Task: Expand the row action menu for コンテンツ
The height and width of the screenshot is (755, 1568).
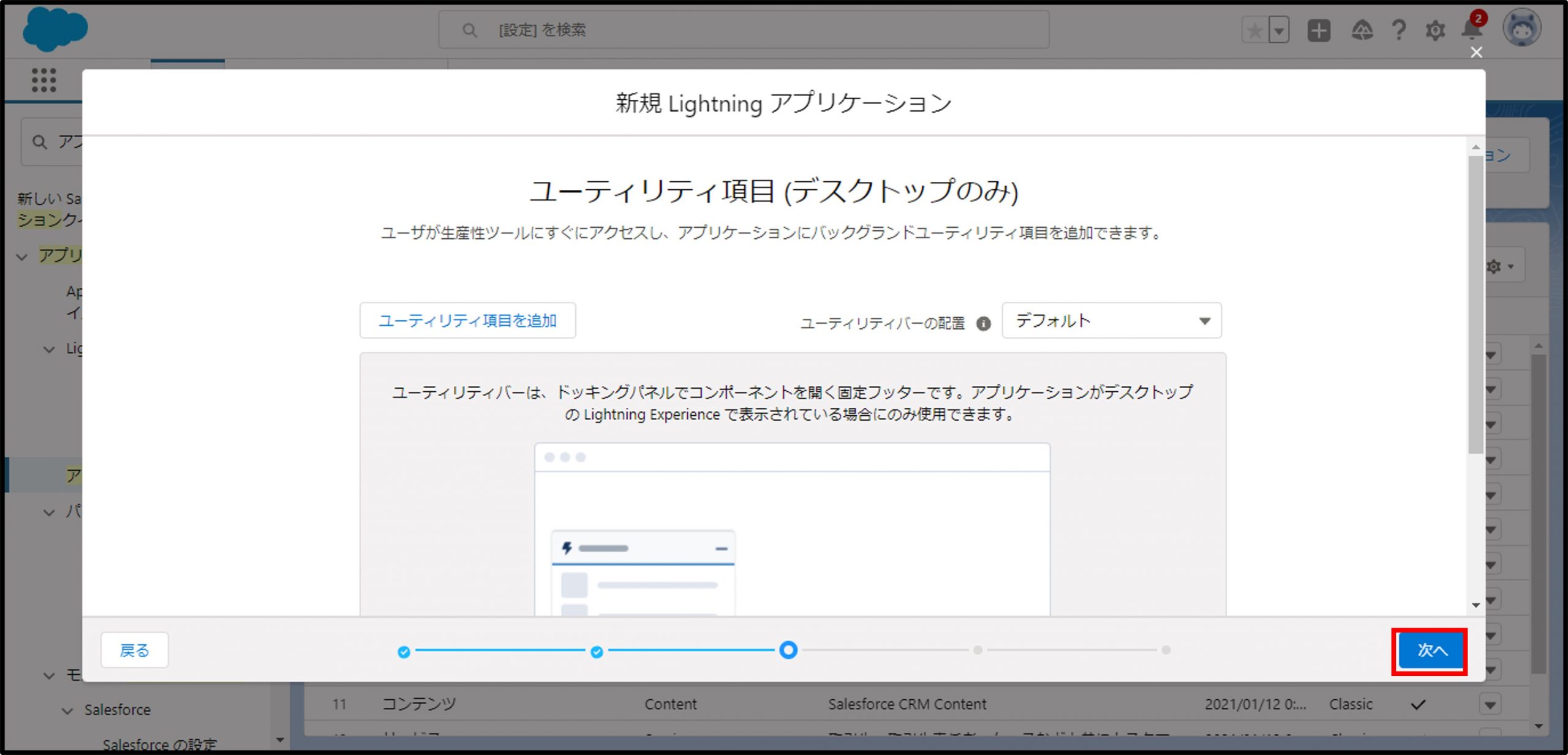Action: pos(1490,704)
